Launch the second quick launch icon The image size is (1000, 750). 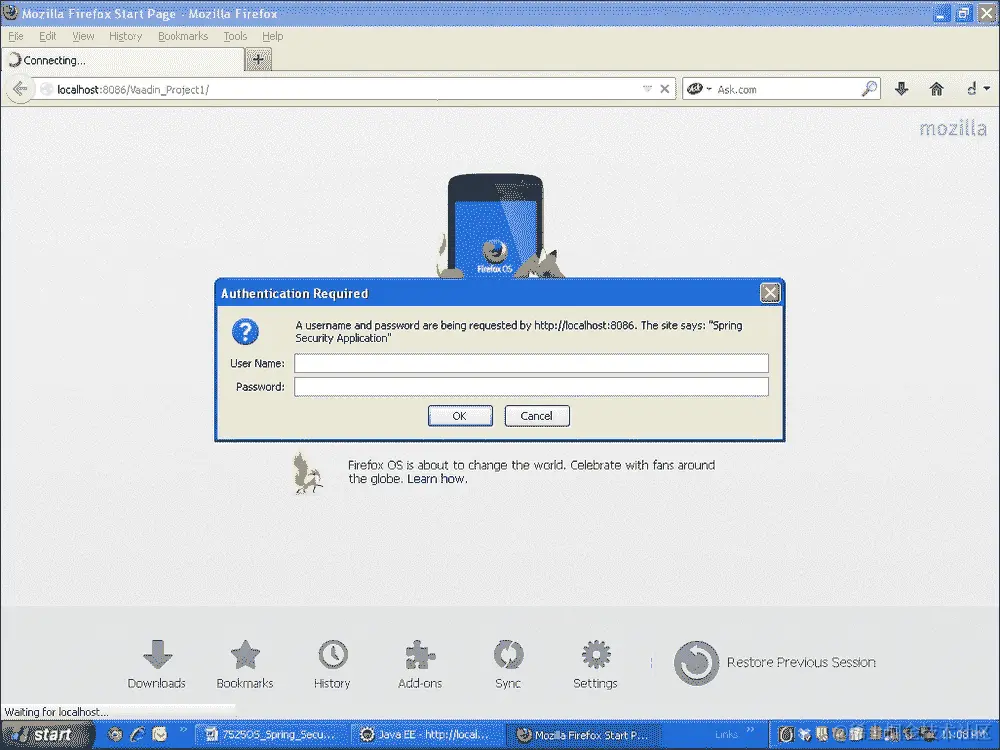[137, 735]
